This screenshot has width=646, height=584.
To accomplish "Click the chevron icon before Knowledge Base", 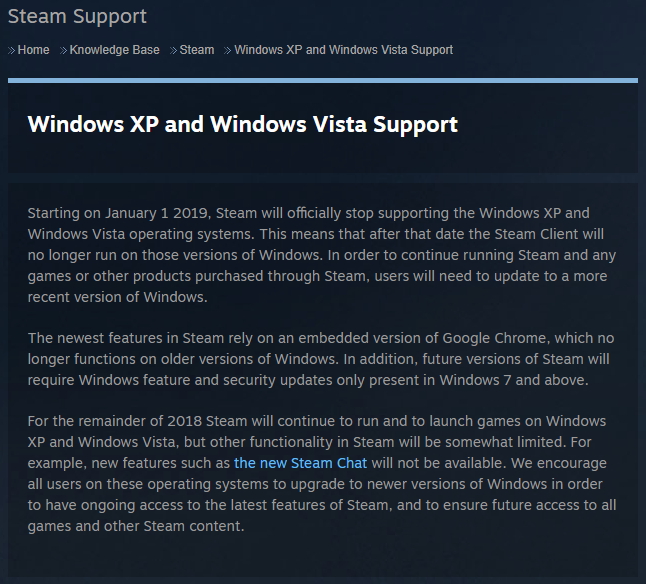I will (64, 50).
